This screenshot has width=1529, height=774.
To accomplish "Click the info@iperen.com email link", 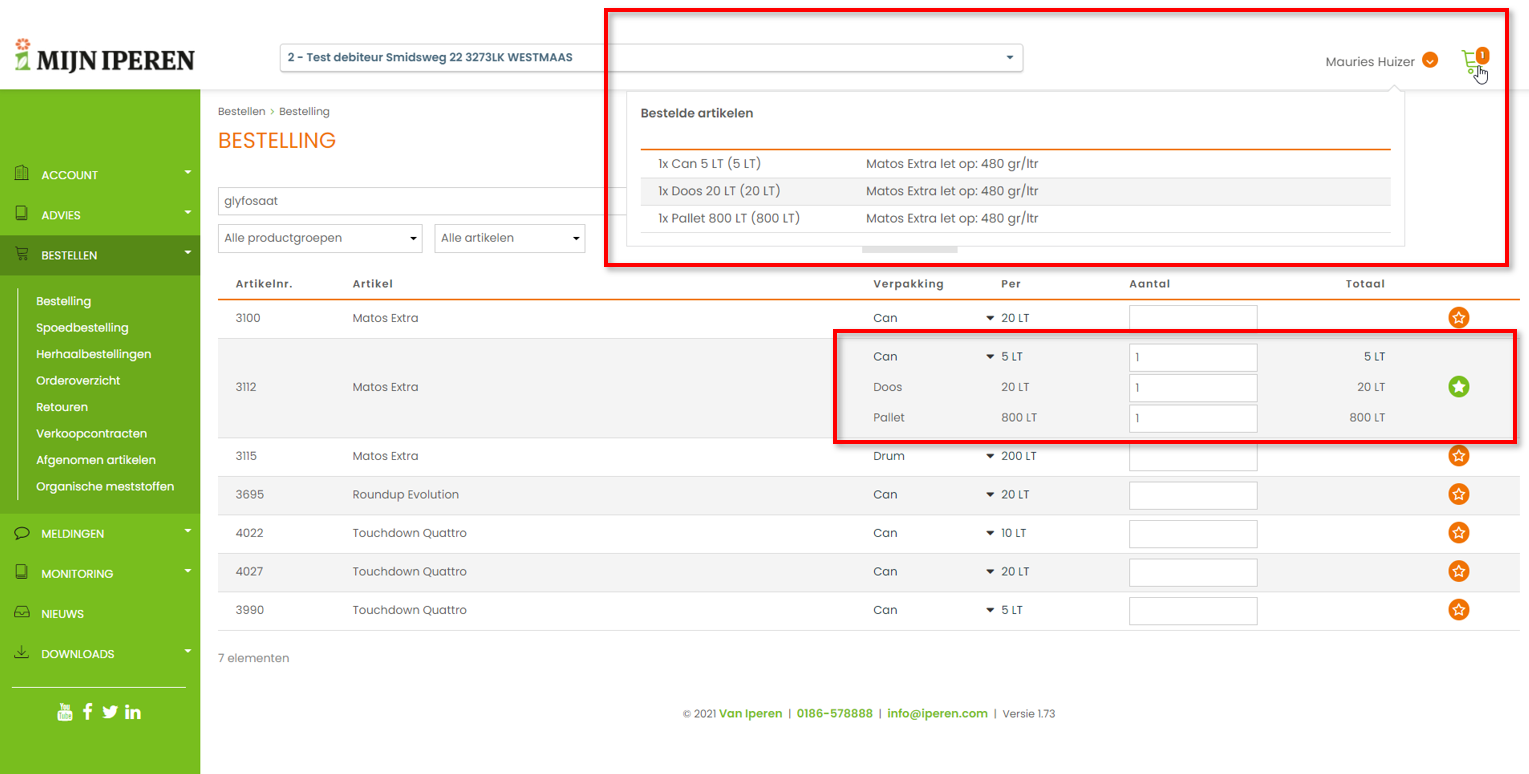I will pos(937,714).
